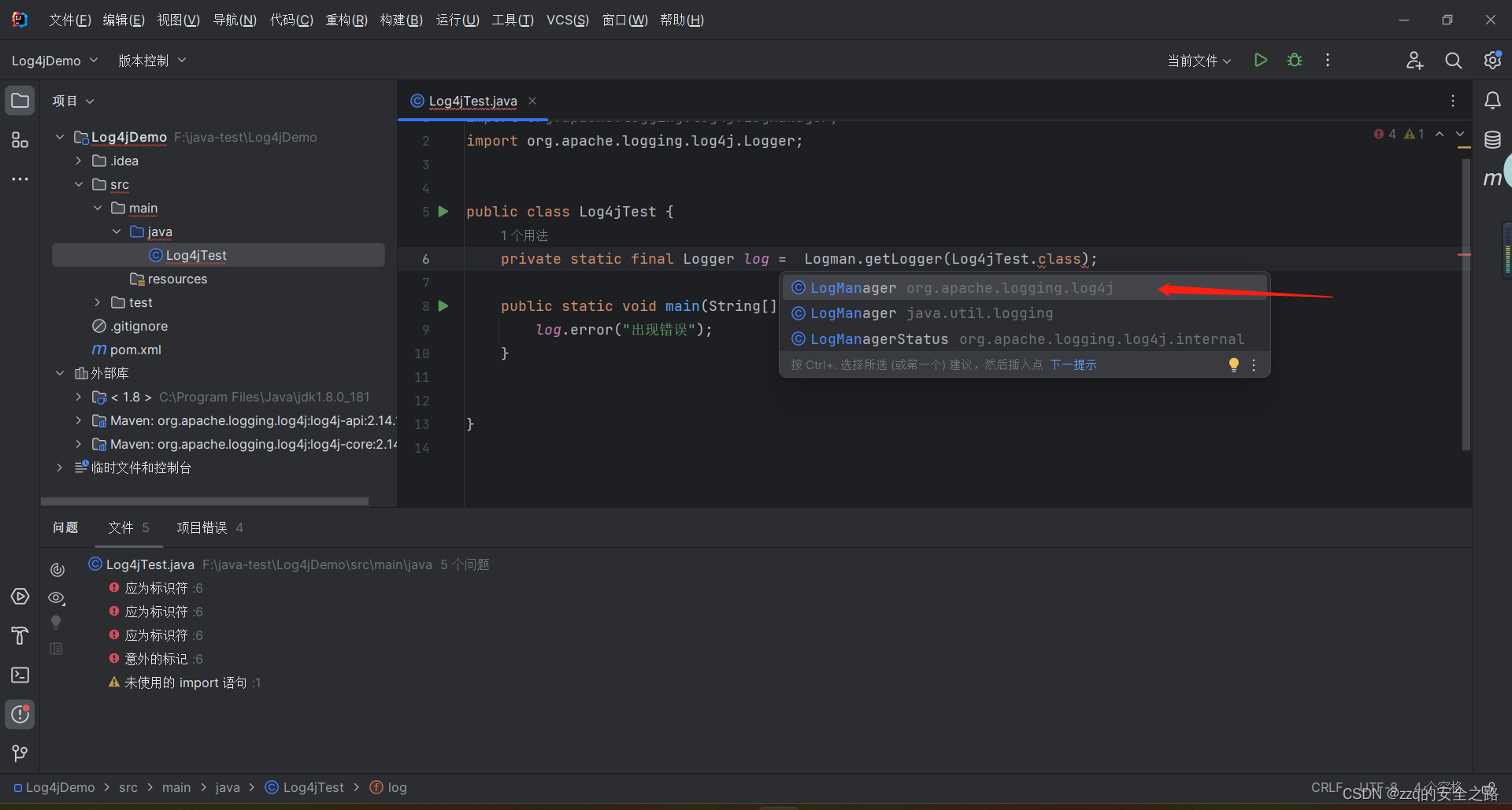1512x810 pixels.
Task: Select Log4jTest class in project tree
Action: click(x=218, y=255)
